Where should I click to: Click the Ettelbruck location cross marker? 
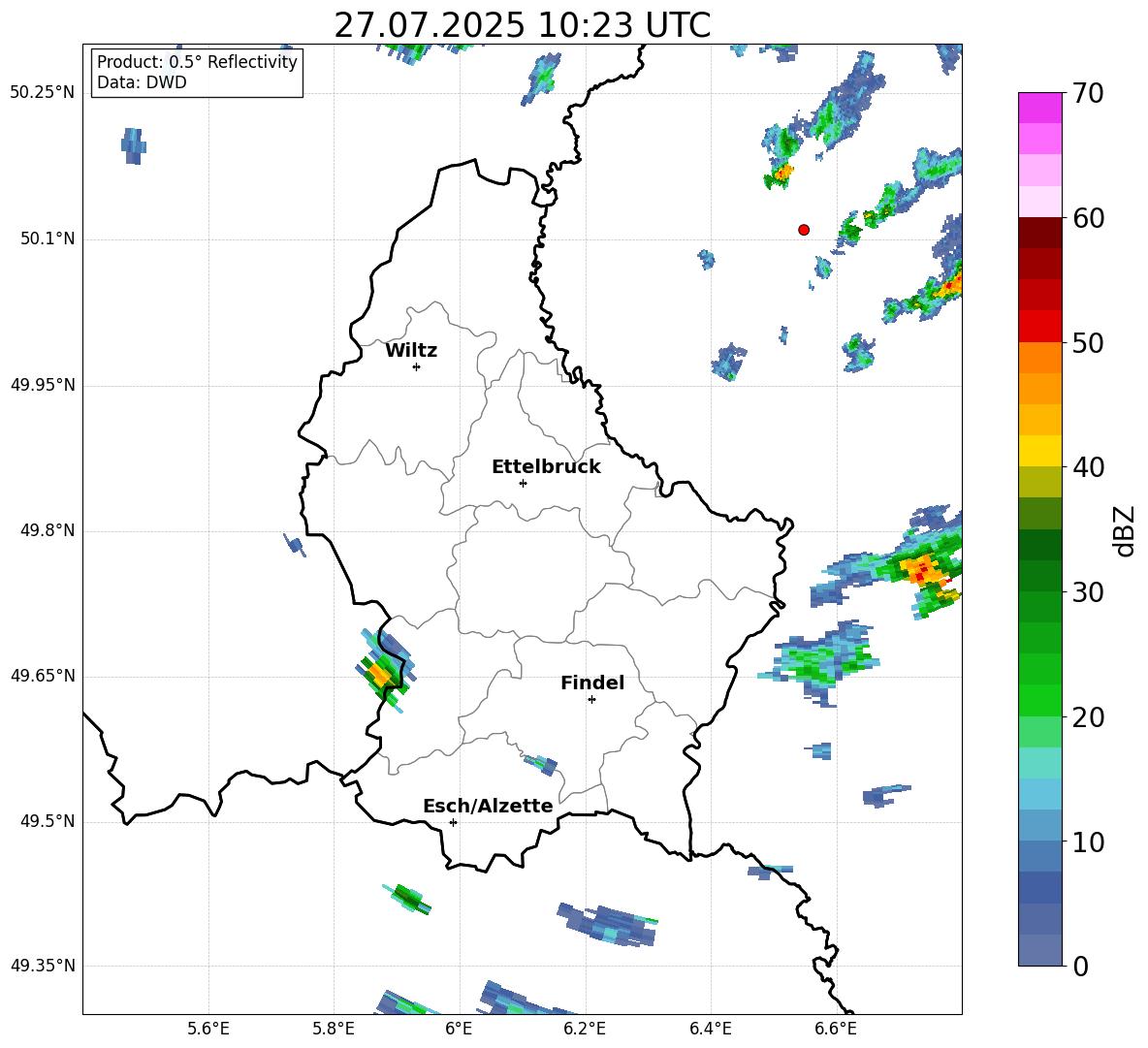(523, 483)
